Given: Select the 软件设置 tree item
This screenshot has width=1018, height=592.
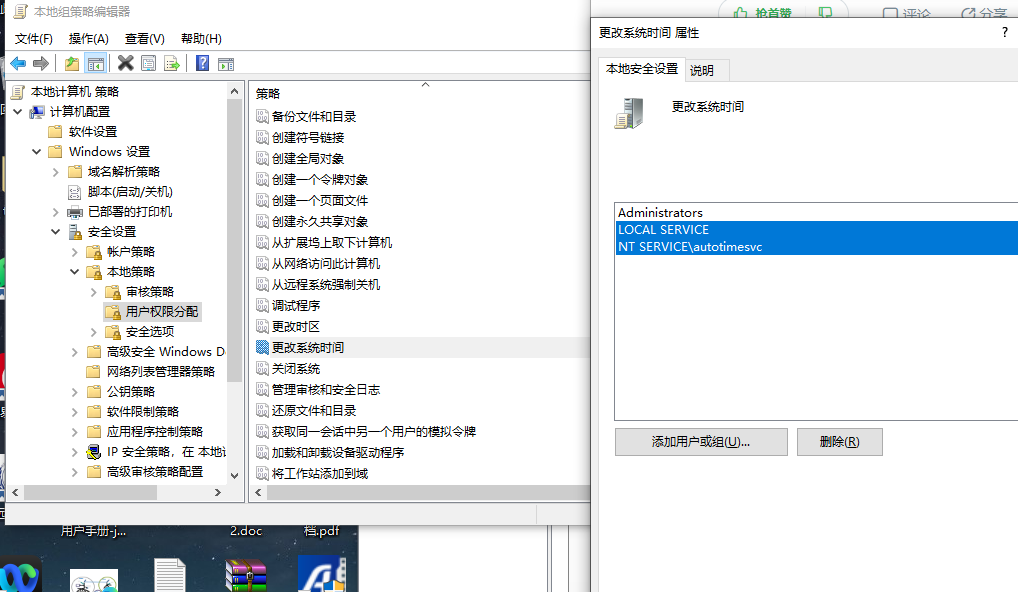Looking at the screenshot, I should point(93,132).
